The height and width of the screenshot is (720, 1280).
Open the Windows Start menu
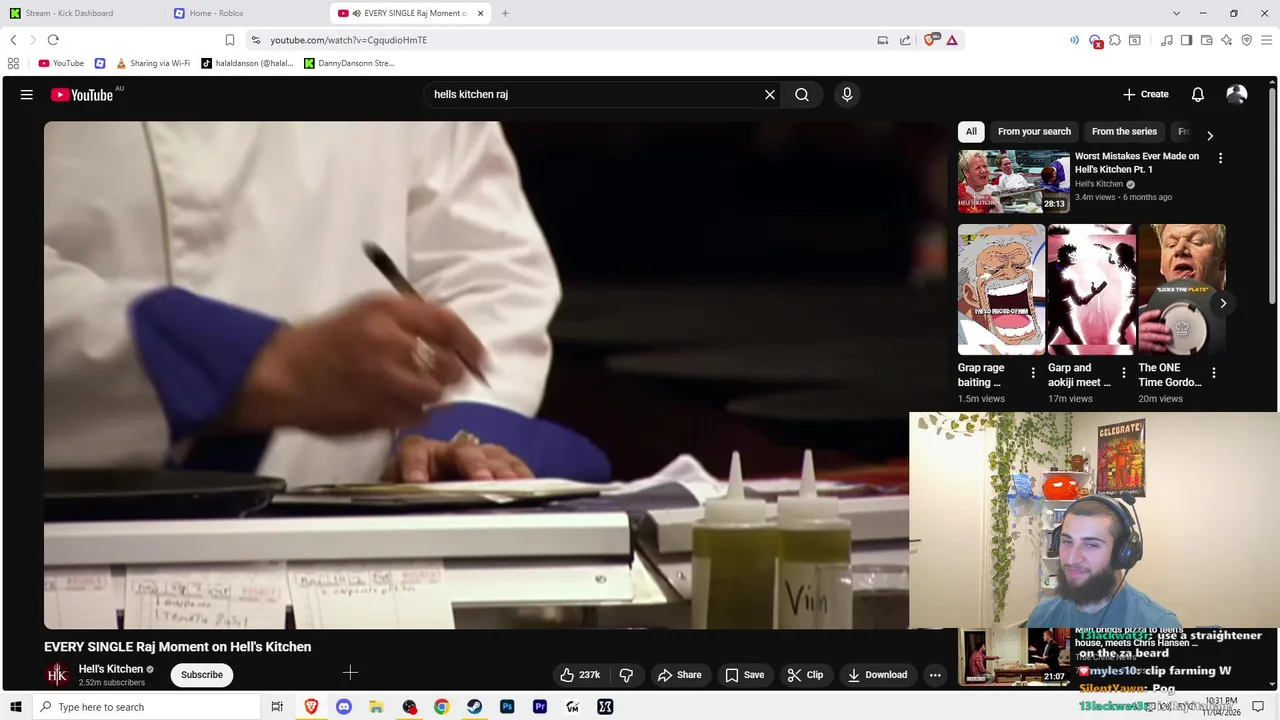coord(16,707)
